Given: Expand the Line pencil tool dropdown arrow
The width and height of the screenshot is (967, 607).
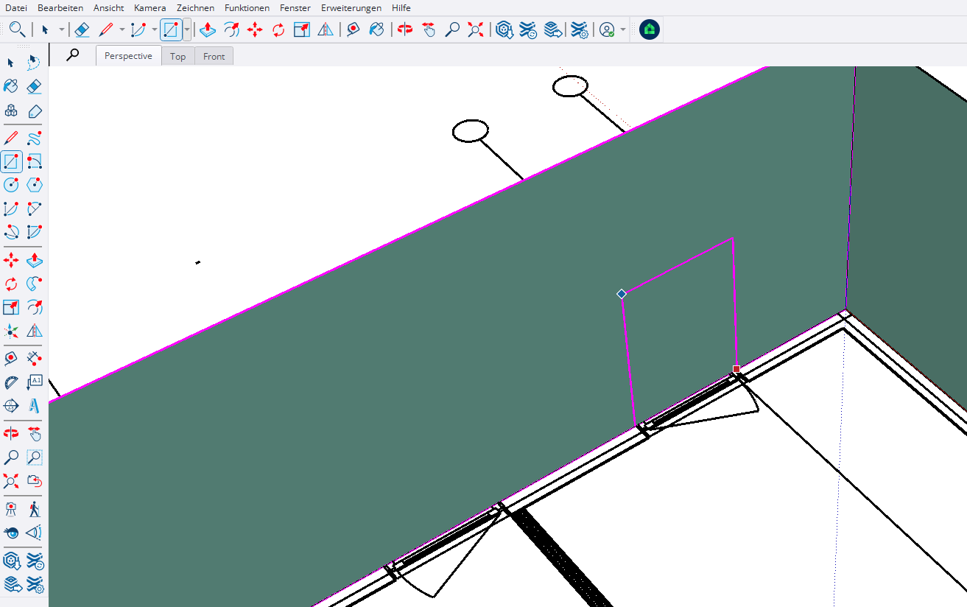Looking at the screenshot, I should click(x=122, y=30).
